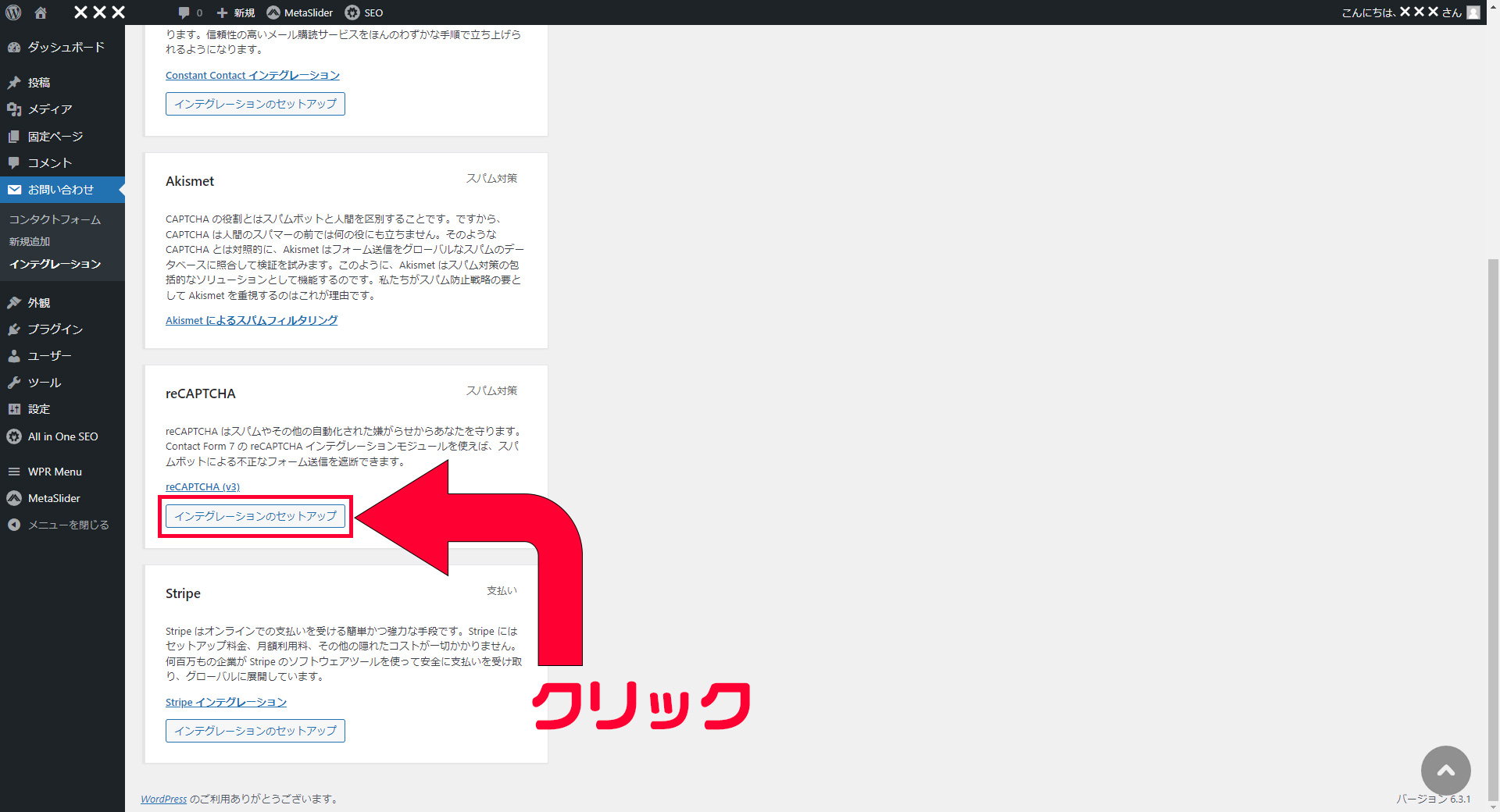Screen dimensions: 1500x812
Task: Click the user avatar in admin bar
Action: point(1473,12)
